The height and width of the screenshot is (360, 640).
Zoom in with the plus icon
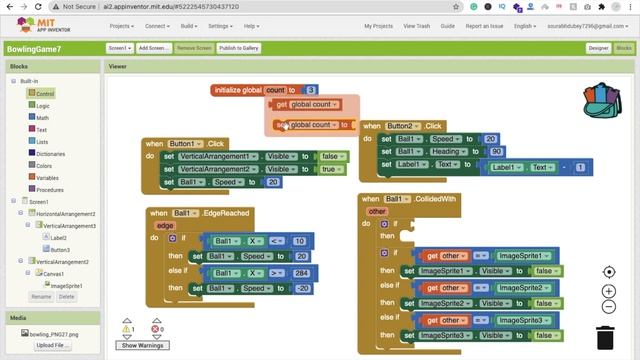click(x=609, y=291)
